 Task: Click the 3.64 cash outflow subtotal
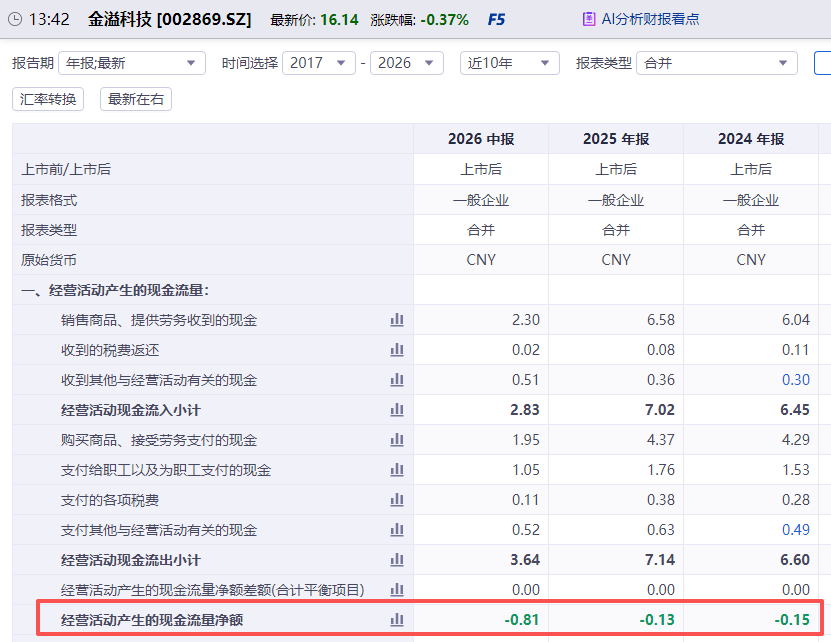tap(525, 560)
